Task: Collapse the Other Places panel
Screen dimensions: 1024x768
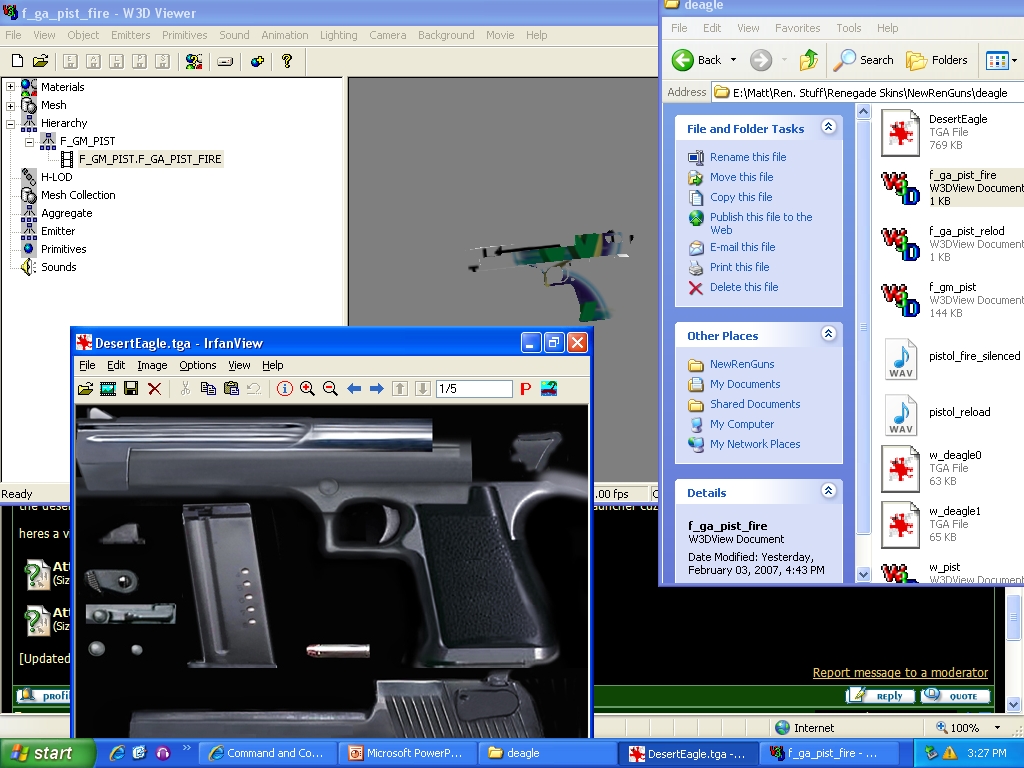Action: [x=827, y=335]
